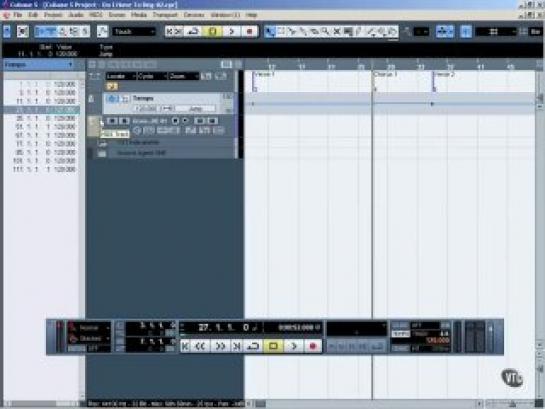545x409 pixels.
Task: Toggle Cycle button in top toolbar
Action: point(193,32)
